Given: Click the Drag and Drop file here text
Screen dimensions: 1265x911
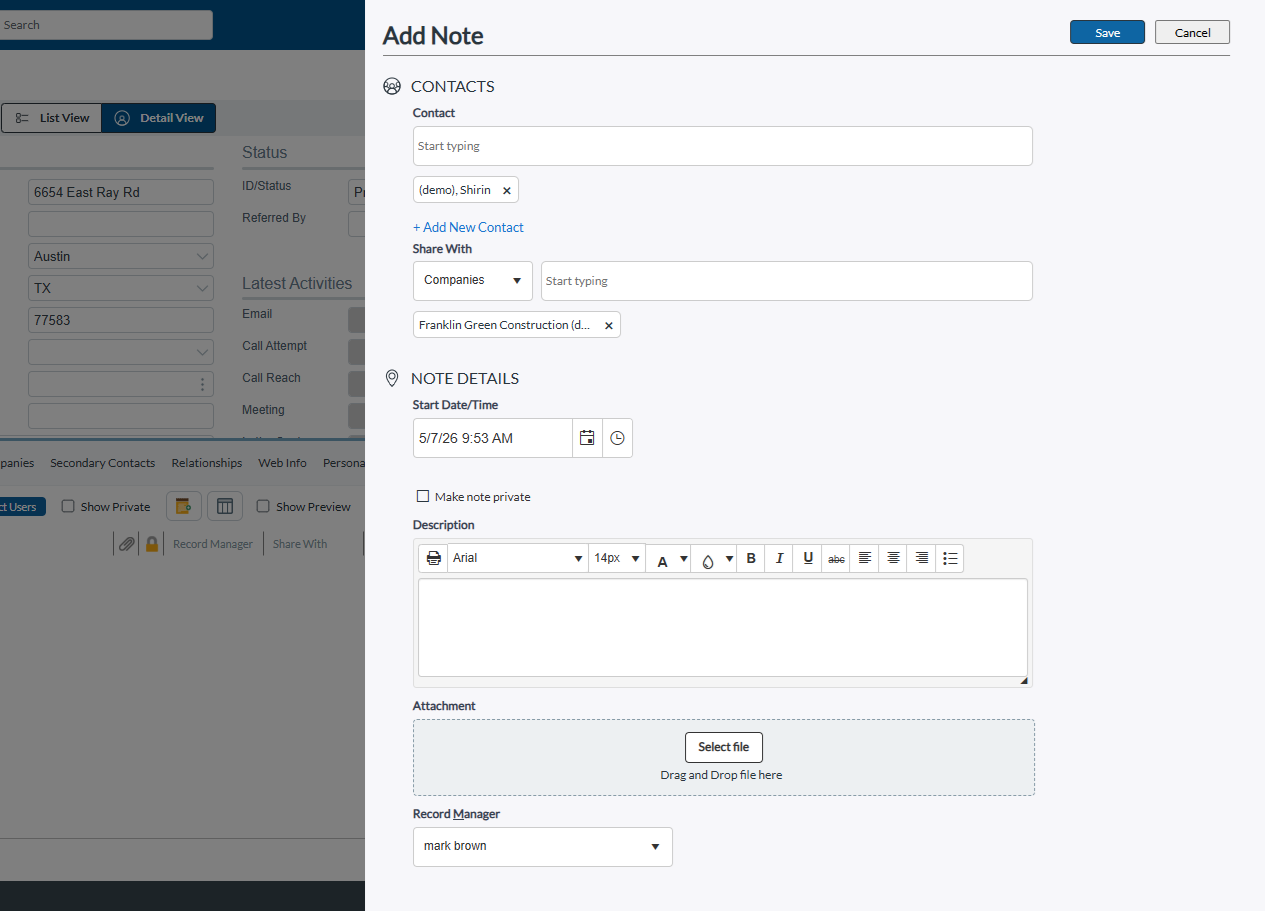Looking at the screenshot, I should (721, 775).
